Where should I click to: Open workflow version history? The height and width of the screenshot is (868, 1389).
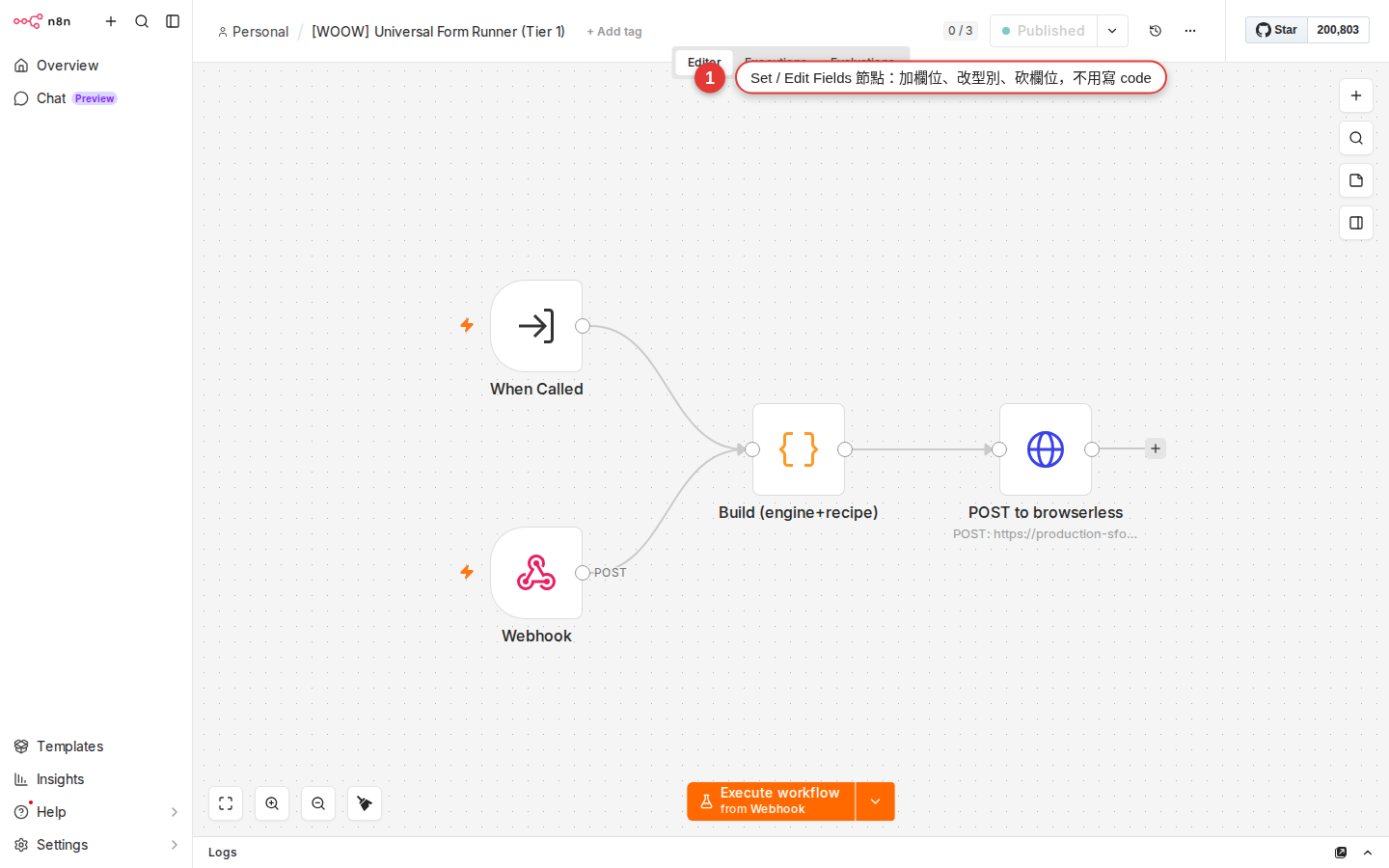(1156, 31)
